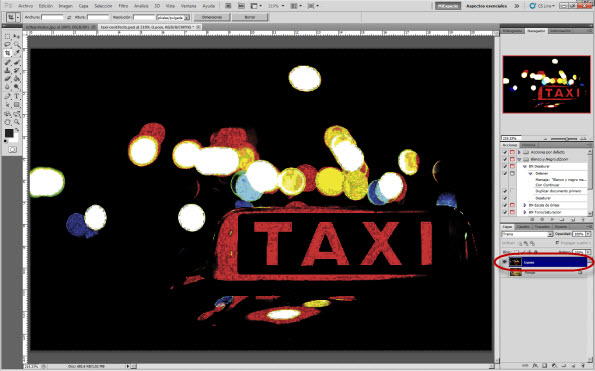This screenshot has width=595, height=371.
Task: Open the foreground color picker
Action: tap(9, 133)
